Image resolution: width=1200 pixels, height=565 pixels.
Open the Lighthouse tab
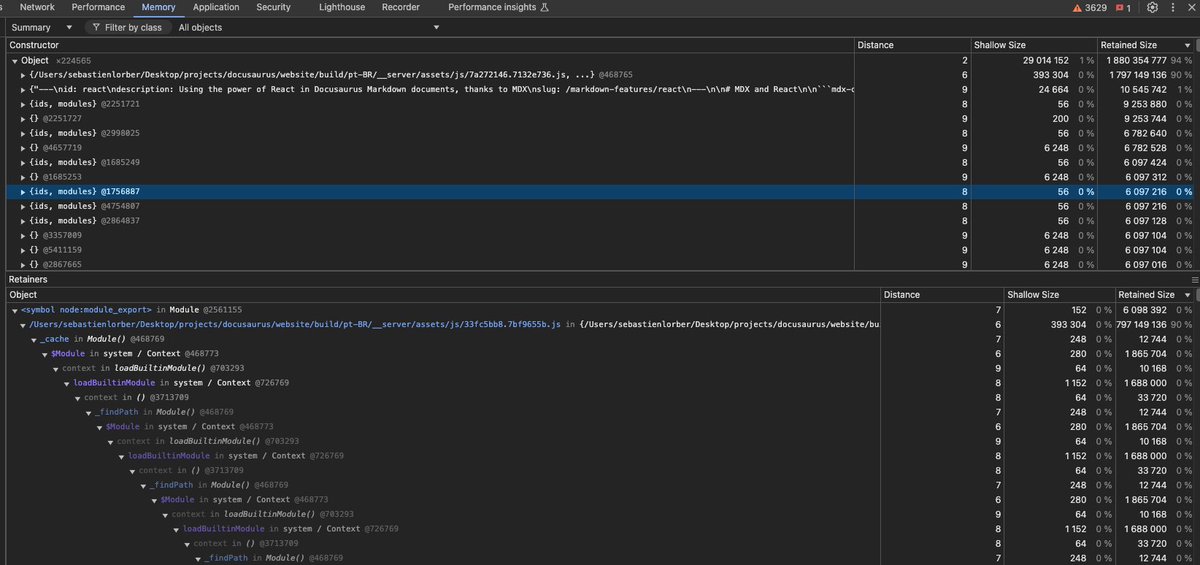[342, 7]
